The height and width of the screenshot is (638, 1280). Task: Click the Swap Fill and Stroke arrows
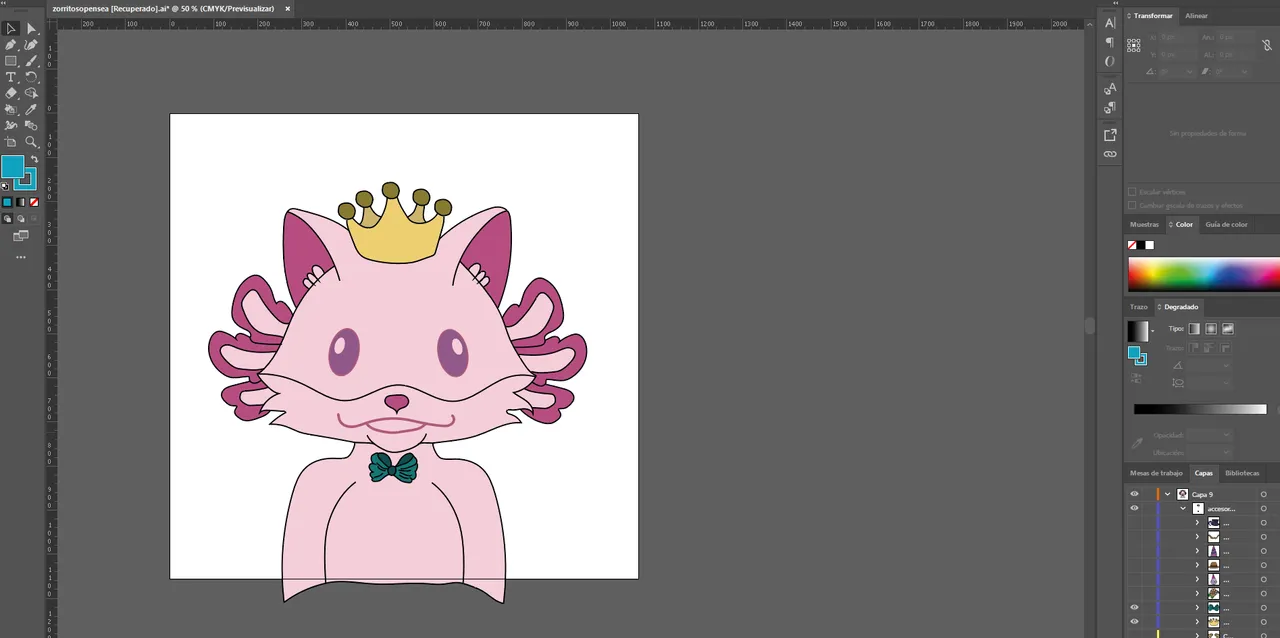coord(34,160)
